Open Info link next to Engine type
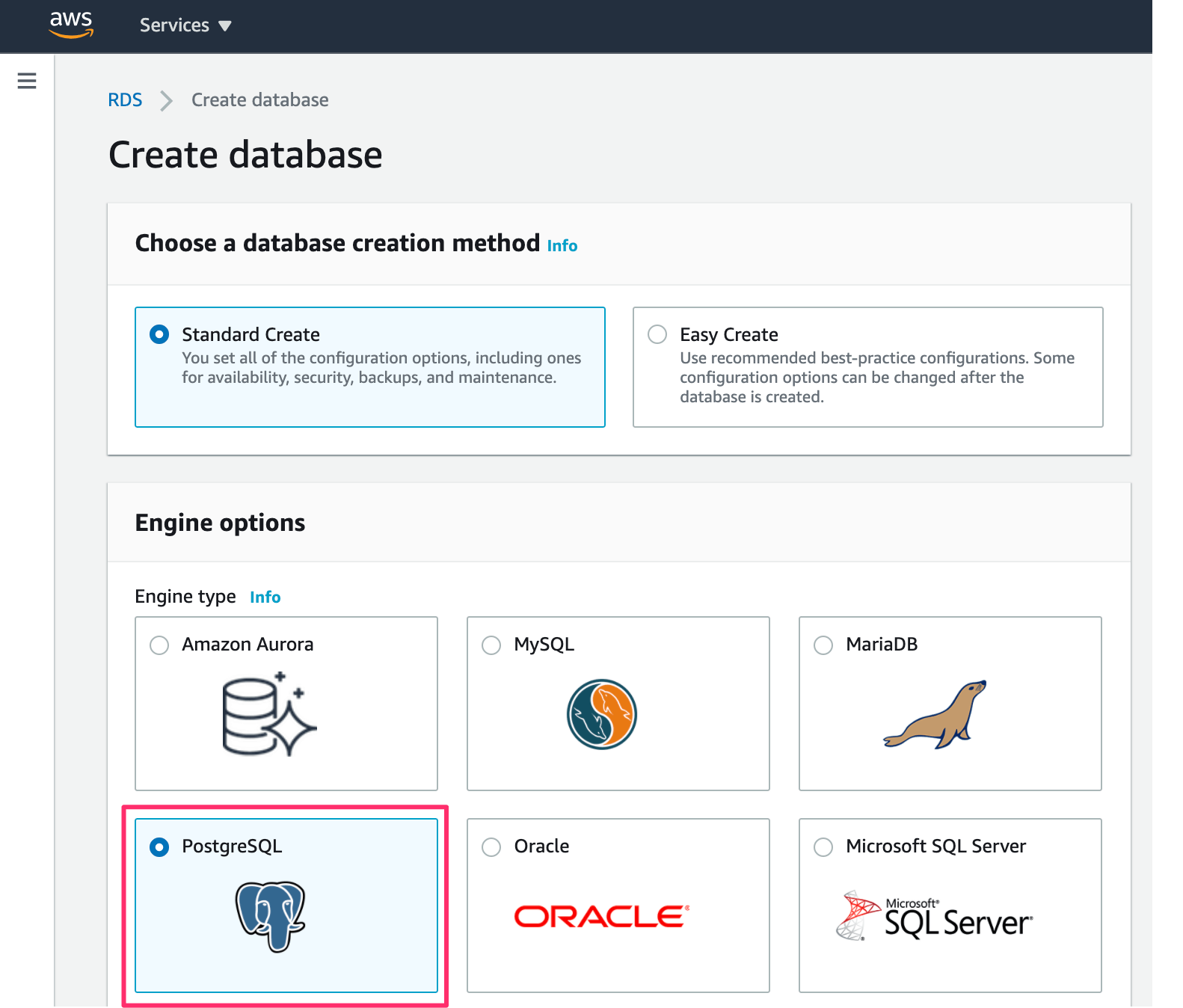Viewport: 1183px width, 1008px height. (265, 597)
